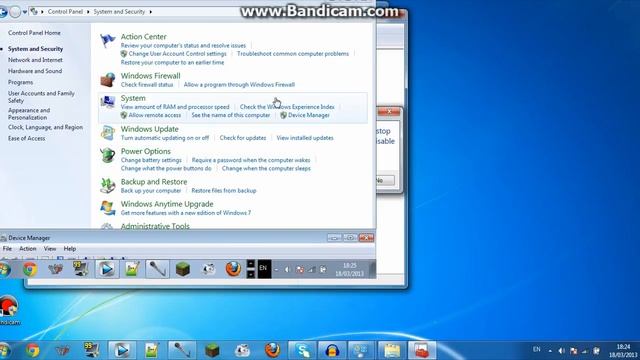This screenshot has width=640, height=360.
Task: Open the yellow folder Explorer taskbar icon
Action: (392, 350)
